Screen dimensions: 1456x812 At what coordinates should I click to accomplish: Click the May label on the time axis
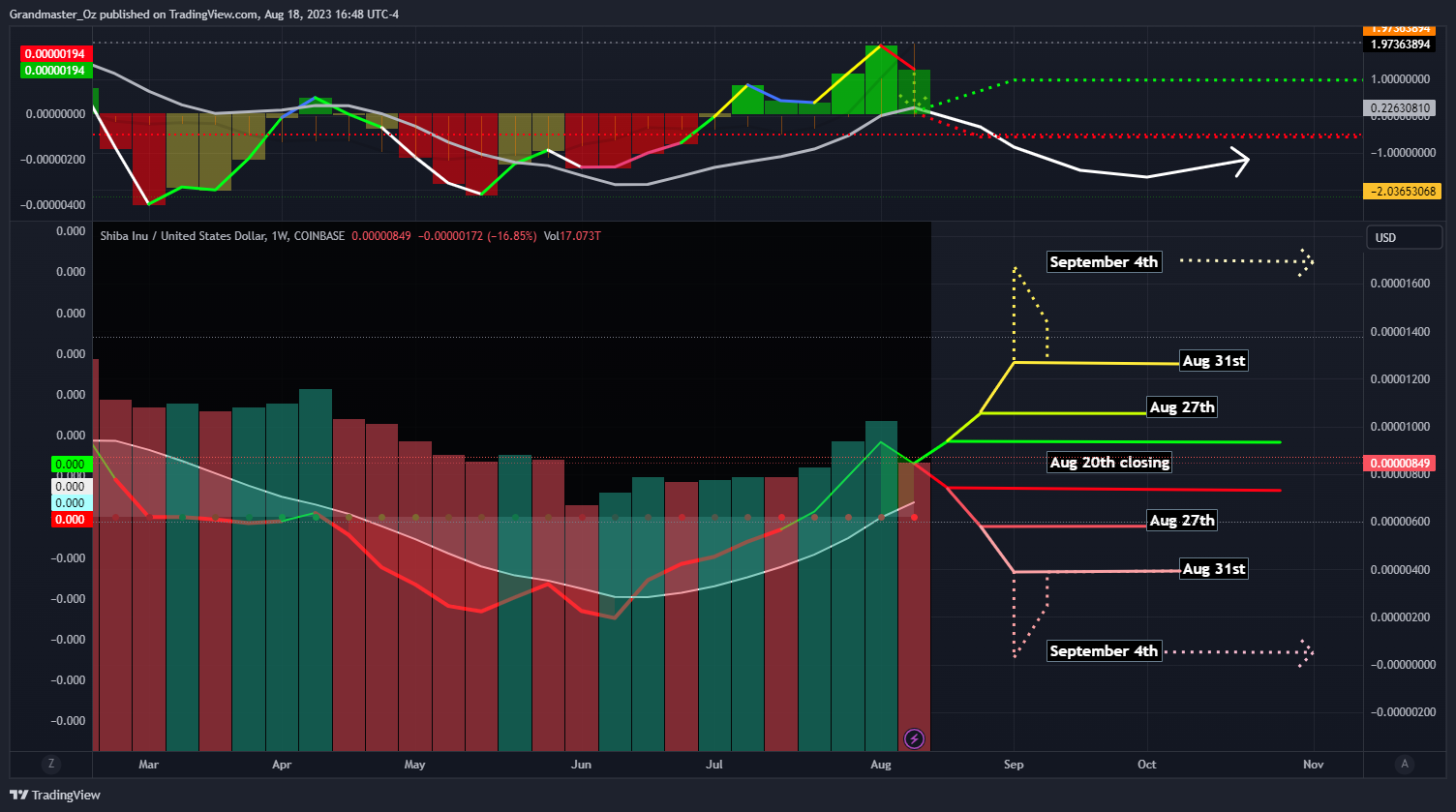(x=414, y=765)
